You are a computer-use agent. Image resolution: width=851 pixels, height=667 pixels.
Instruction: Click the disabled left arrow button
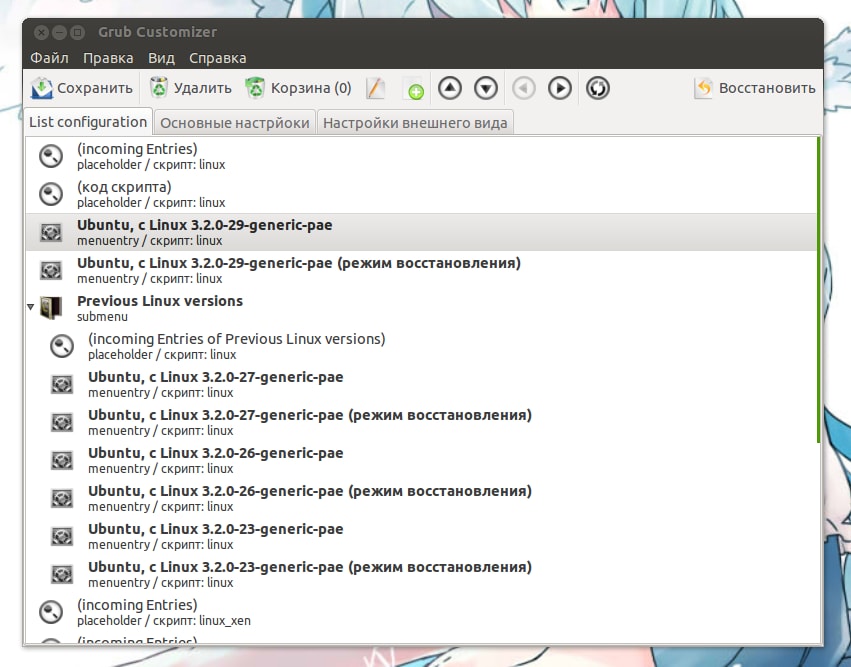(524, 88)
